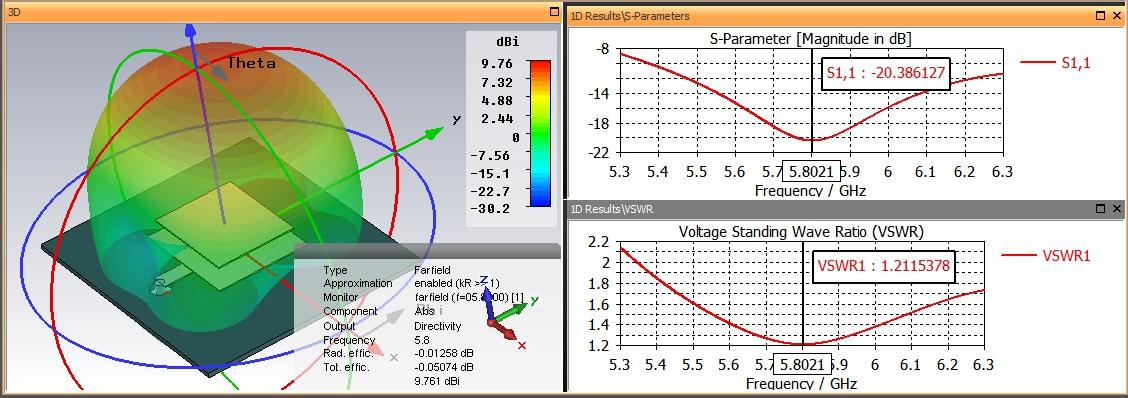Click the Voltage Standing Wave Ratio (VSWR) title
This screenshot has width=1128, height=398.
click(801, 232)
